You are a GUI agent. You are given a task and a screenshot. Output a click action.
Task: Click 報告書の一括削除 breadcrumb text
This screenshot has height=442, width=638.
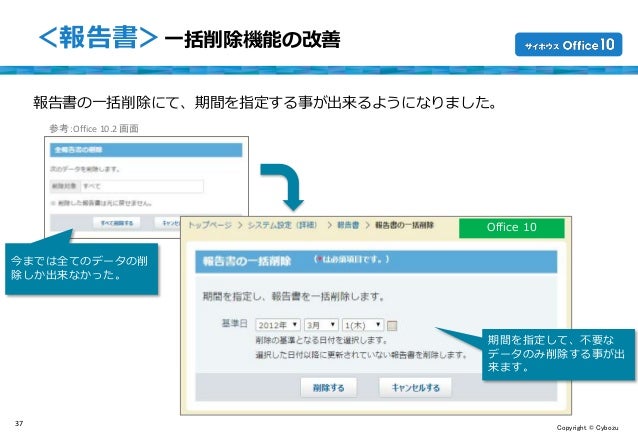coord(404,225)
